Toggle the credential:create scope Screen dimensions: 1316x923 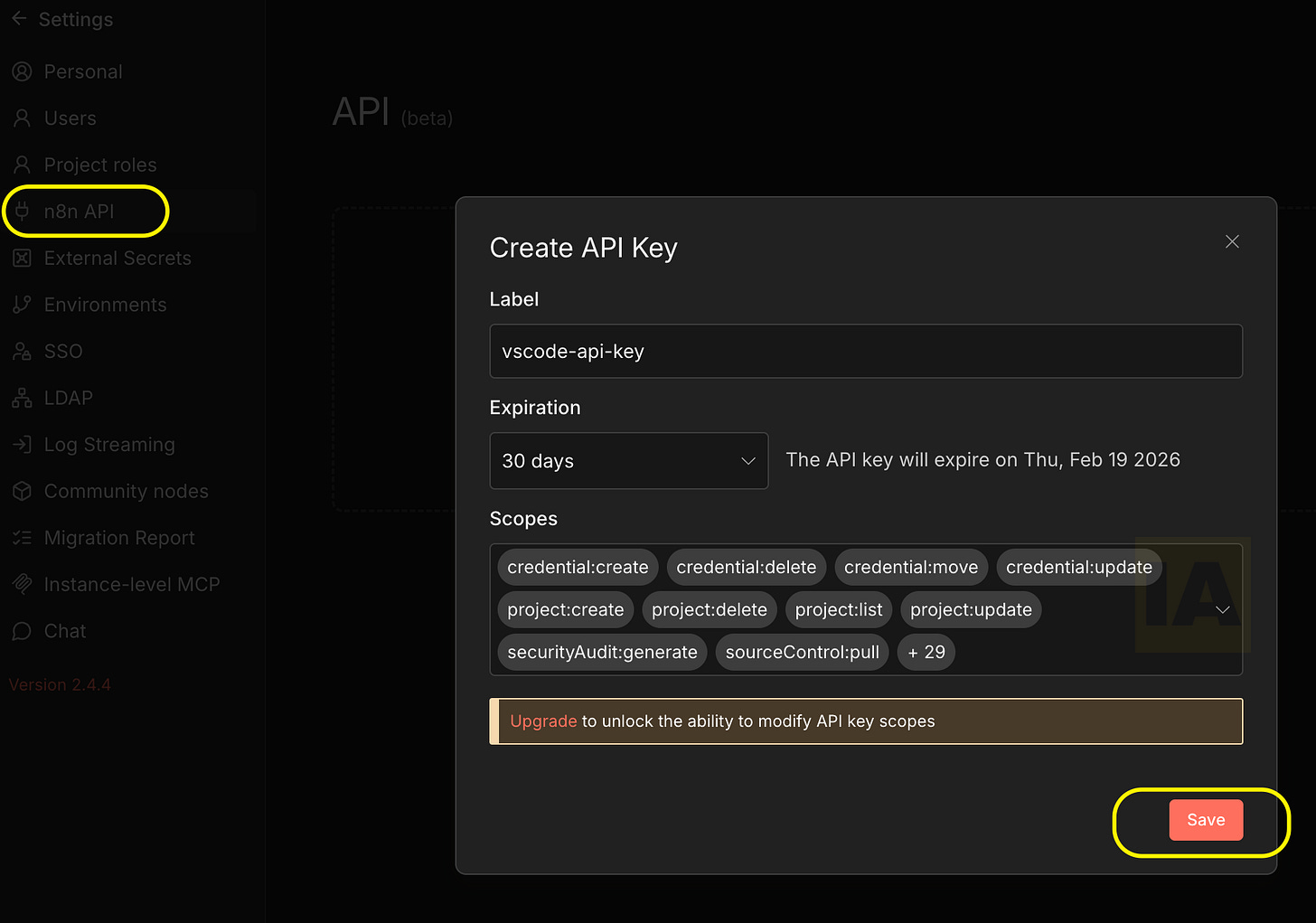click(x=577, y=567)
